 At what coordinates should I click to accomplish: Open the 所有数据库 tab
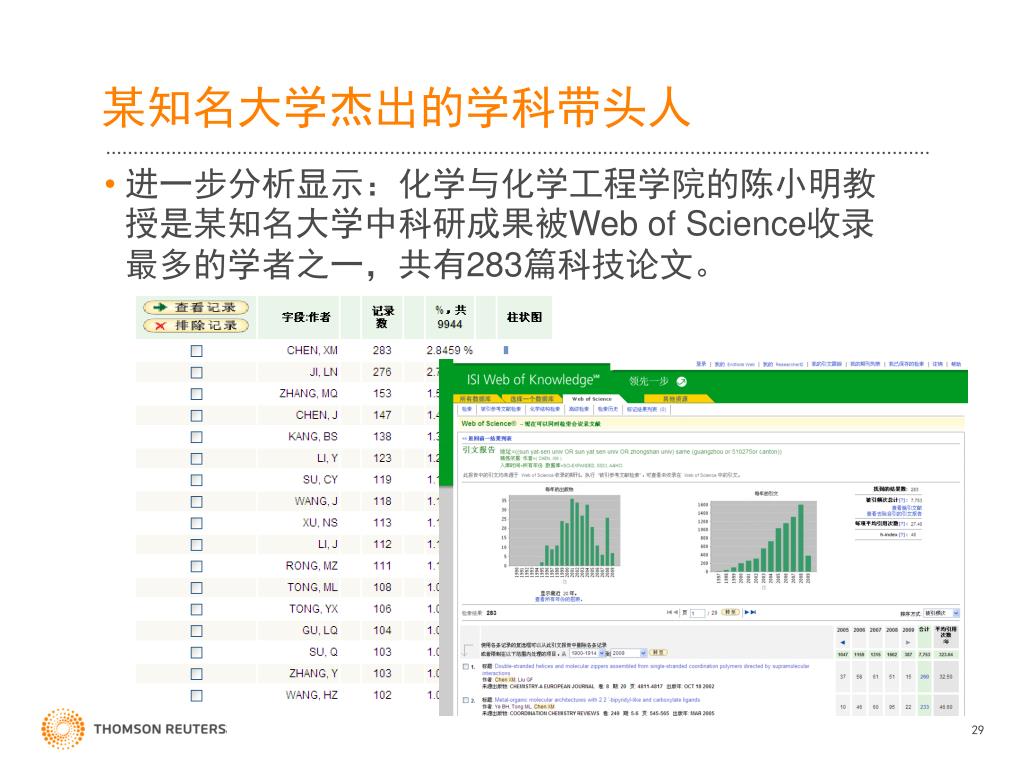[x=475, y=398]
